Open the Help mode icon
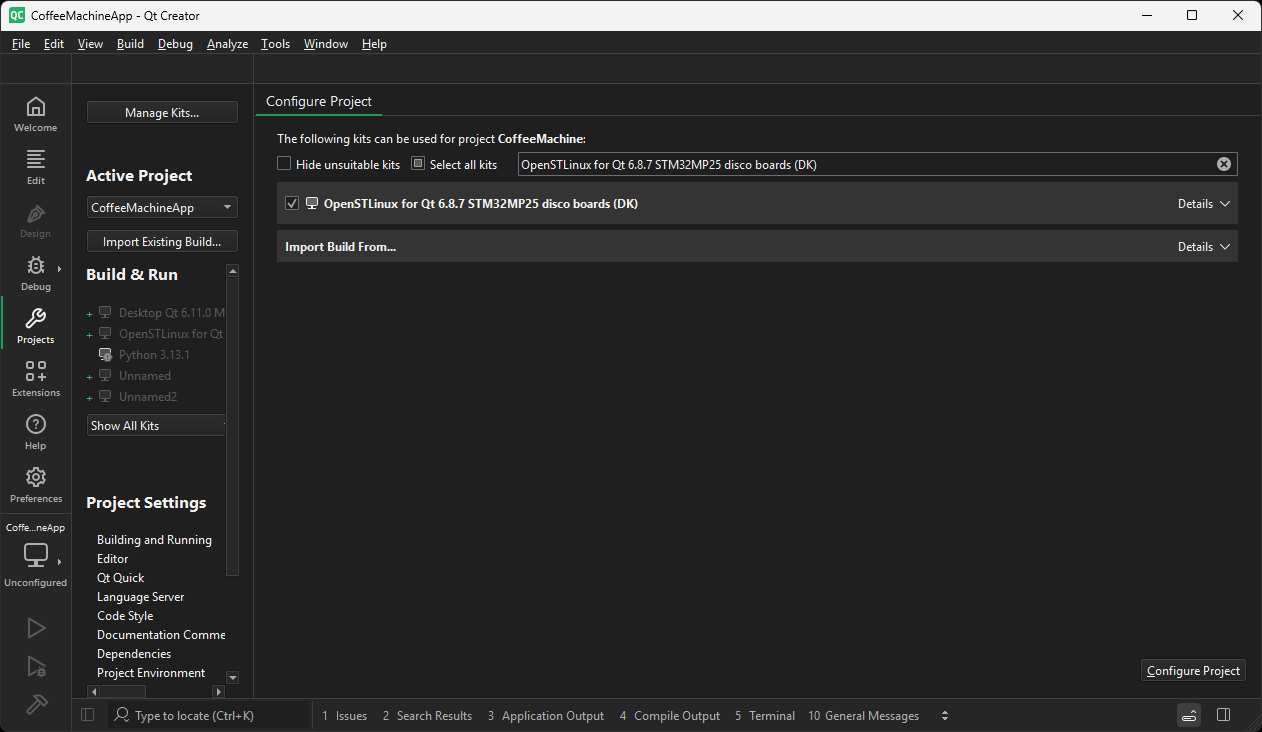The width and height of the screenshot is (1262, 732). pyautogui.click(x=35, y=431)
